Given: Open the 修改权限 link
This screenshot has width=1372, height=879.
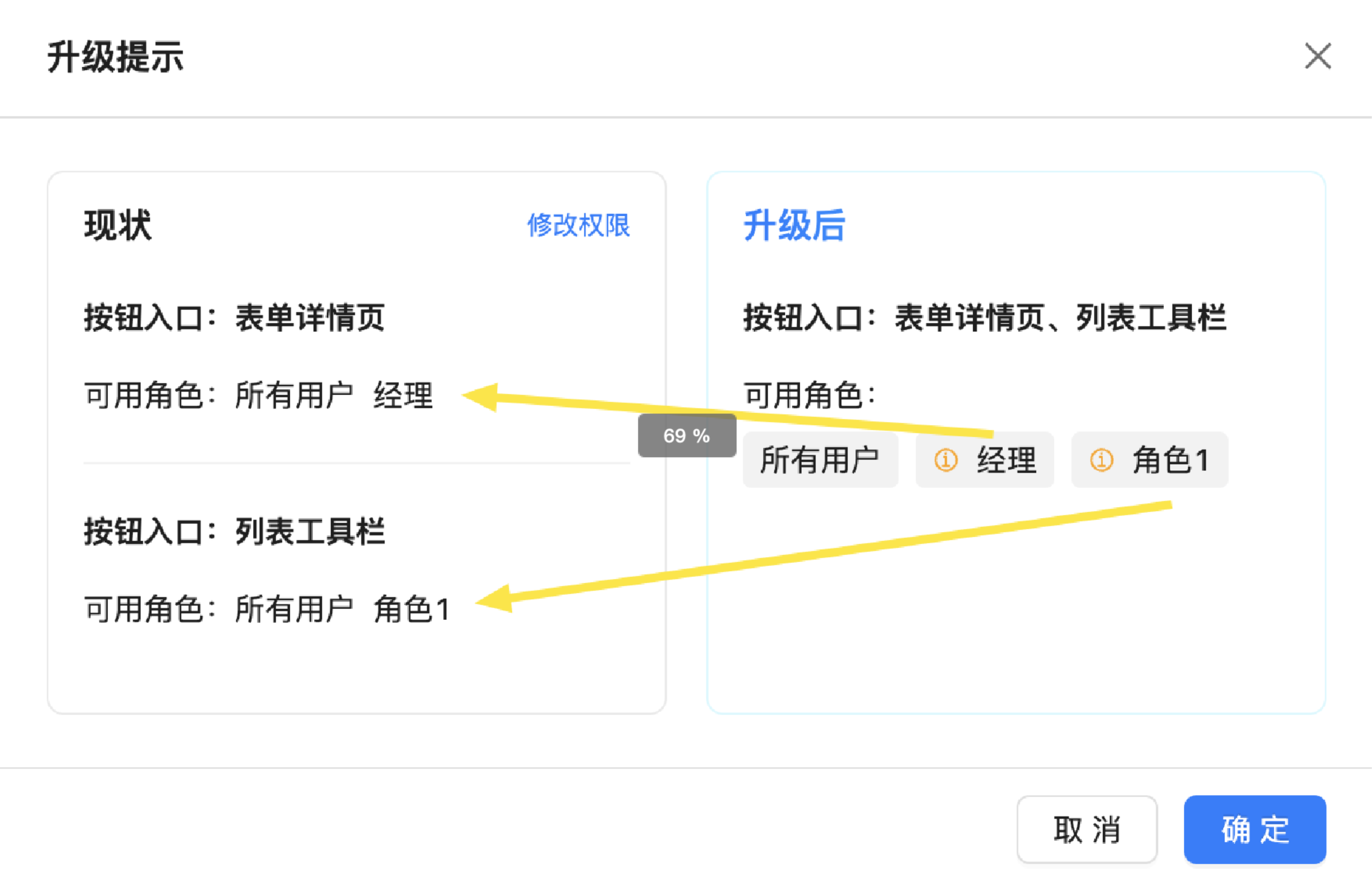Looking at the screenshot, I should tap(578, 225).
